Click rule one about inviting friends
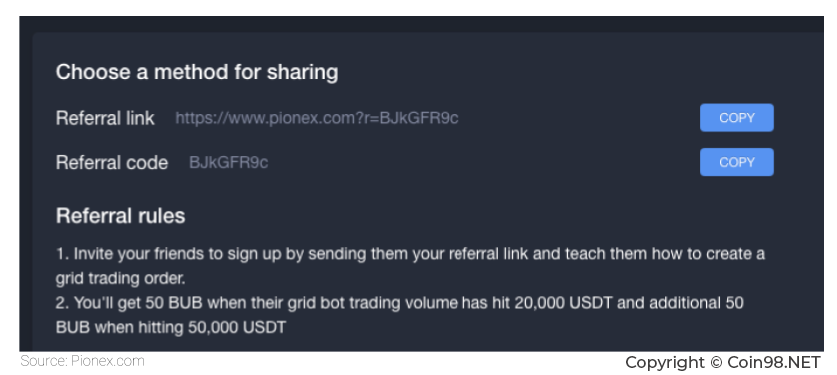 410,266
